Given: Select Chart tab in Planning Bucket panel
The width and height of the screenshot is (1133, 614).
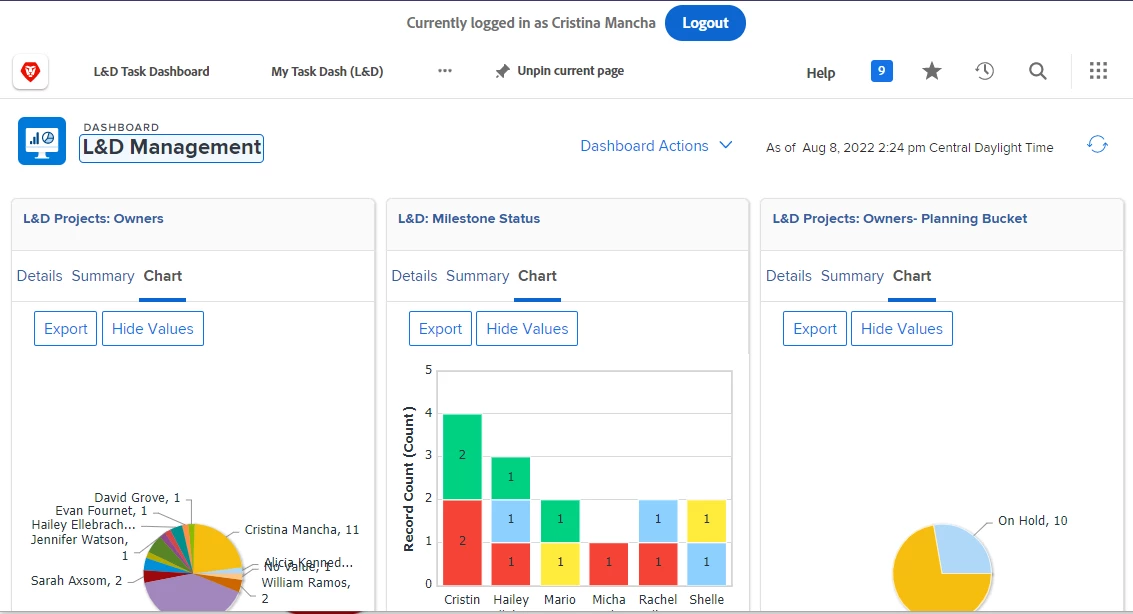Looking at the screenshot, I should [912, 276].
